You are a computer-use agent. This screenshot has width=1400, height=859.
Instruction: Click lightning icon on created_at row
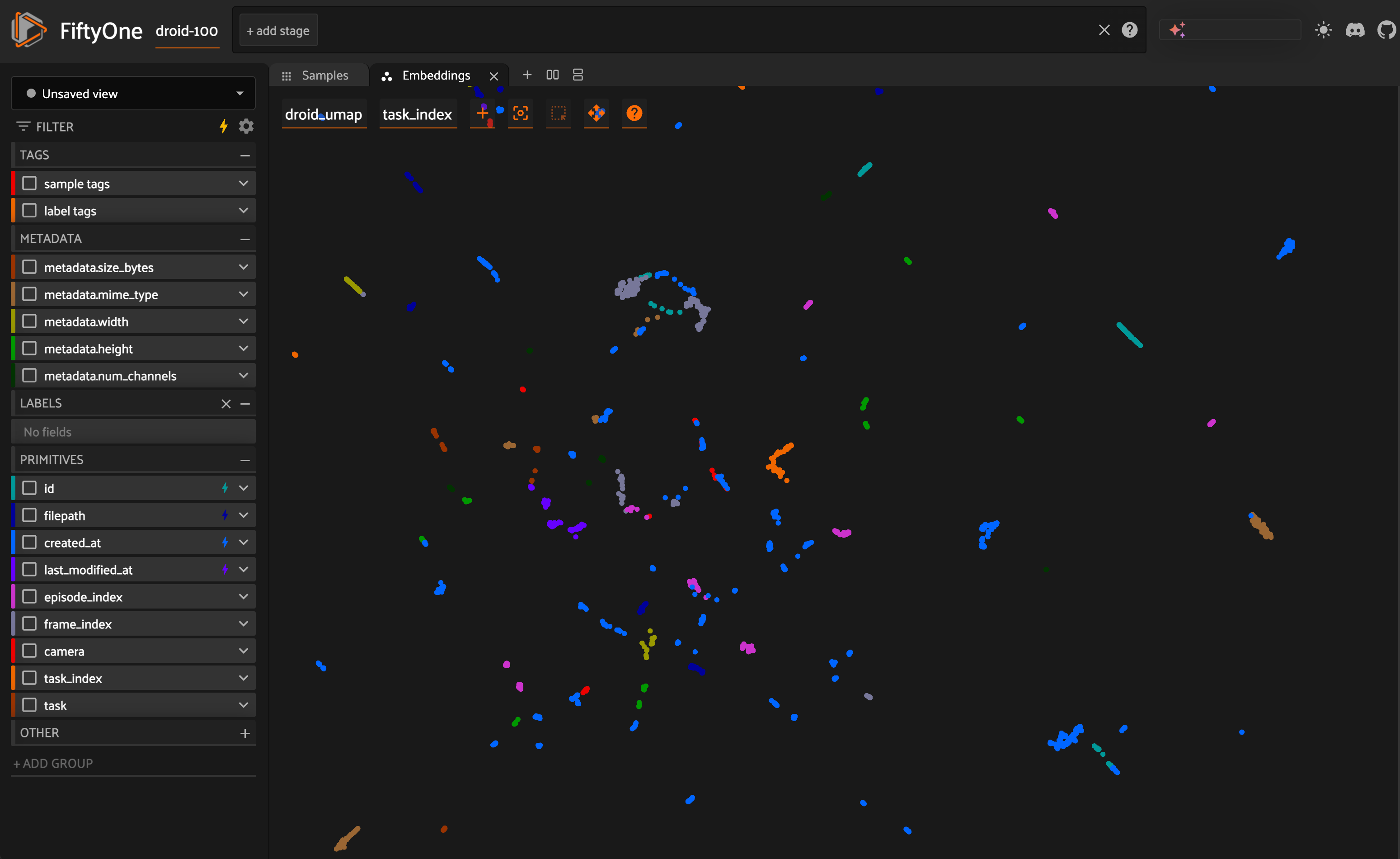pos(225,543)
